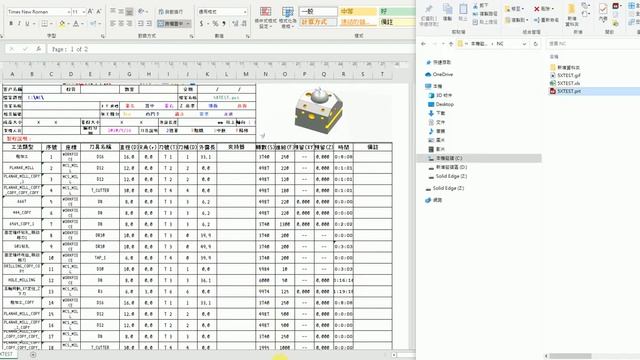Toggle Wrap Text button
The width and height of the screenshot is (640, 360).
tap(171, 12)
